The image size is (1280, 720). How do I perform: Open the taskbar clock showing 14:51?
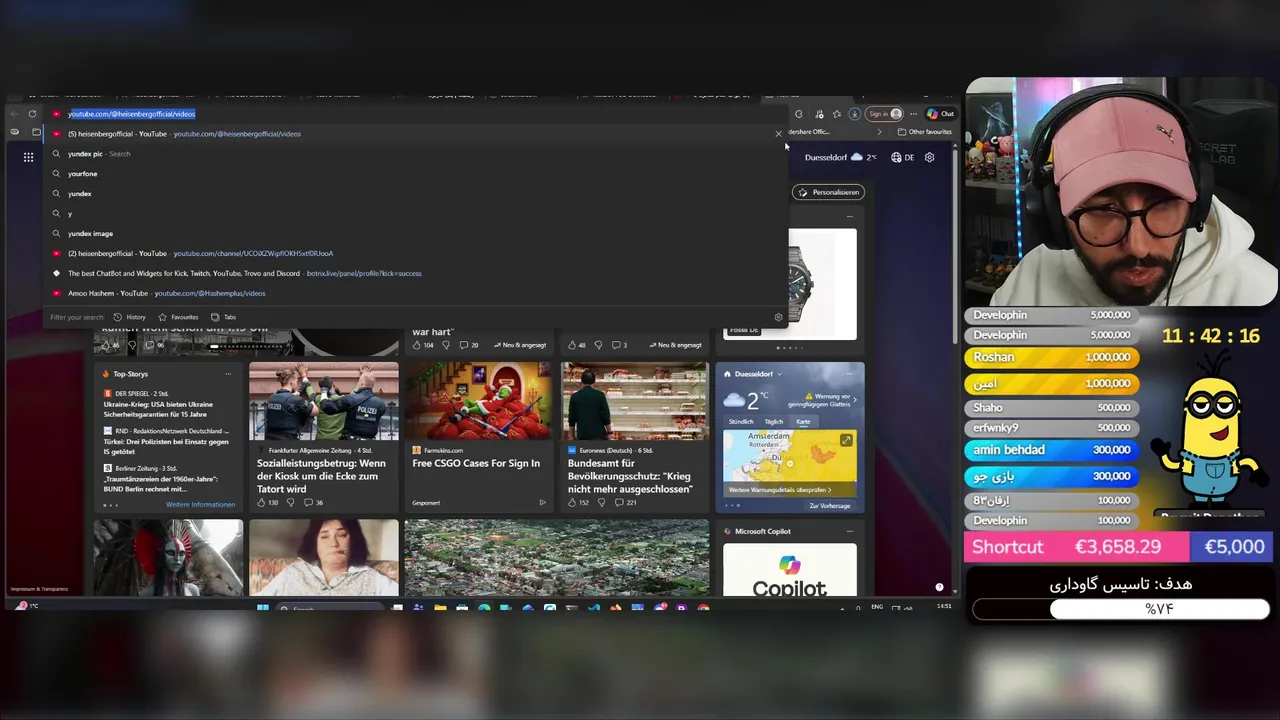coord(944,607)
